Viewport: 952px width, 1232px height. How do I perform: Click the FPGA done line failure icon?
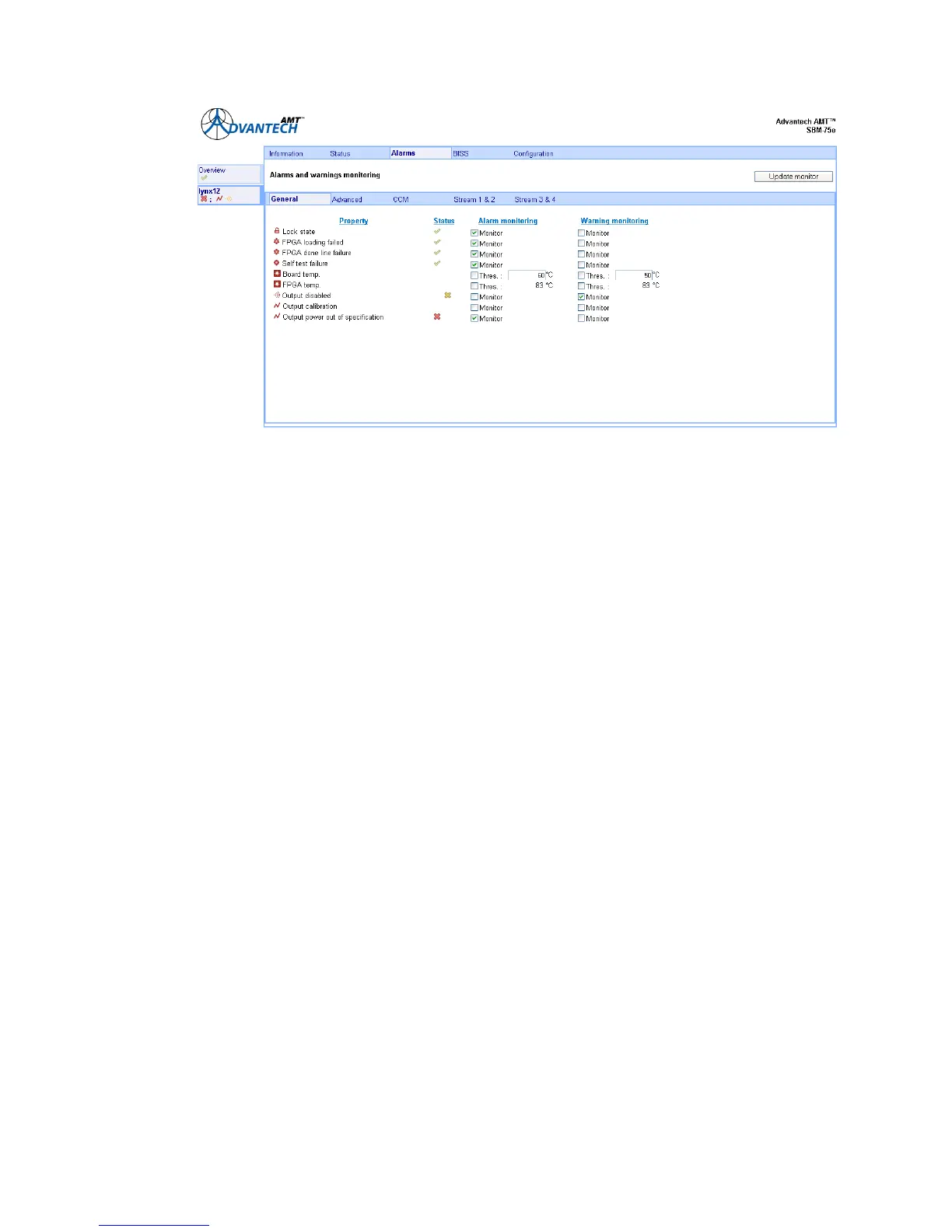pos(277,253)
